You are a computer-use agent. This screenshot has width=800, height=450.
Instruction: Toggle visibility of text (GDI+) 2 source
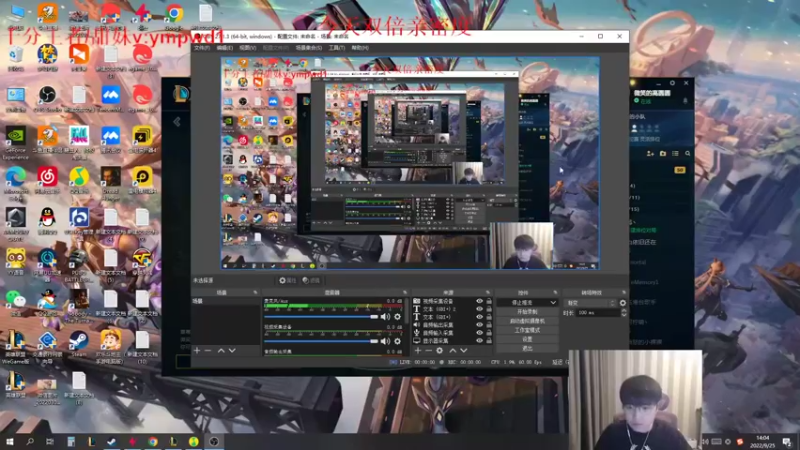coord(479,309)
